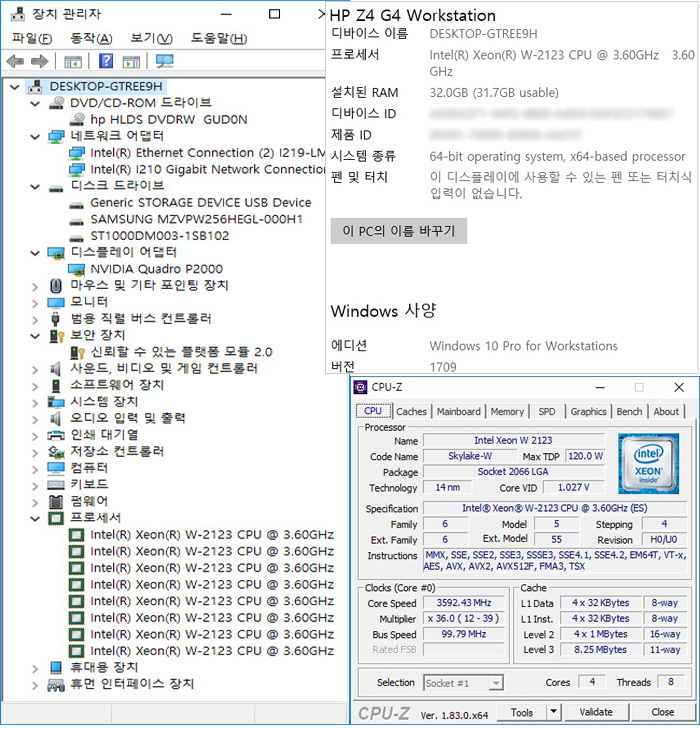Click the 이 PC의 이름 바꾸기 button
This screenshot has width=700, height=729.
pos(399,231)
